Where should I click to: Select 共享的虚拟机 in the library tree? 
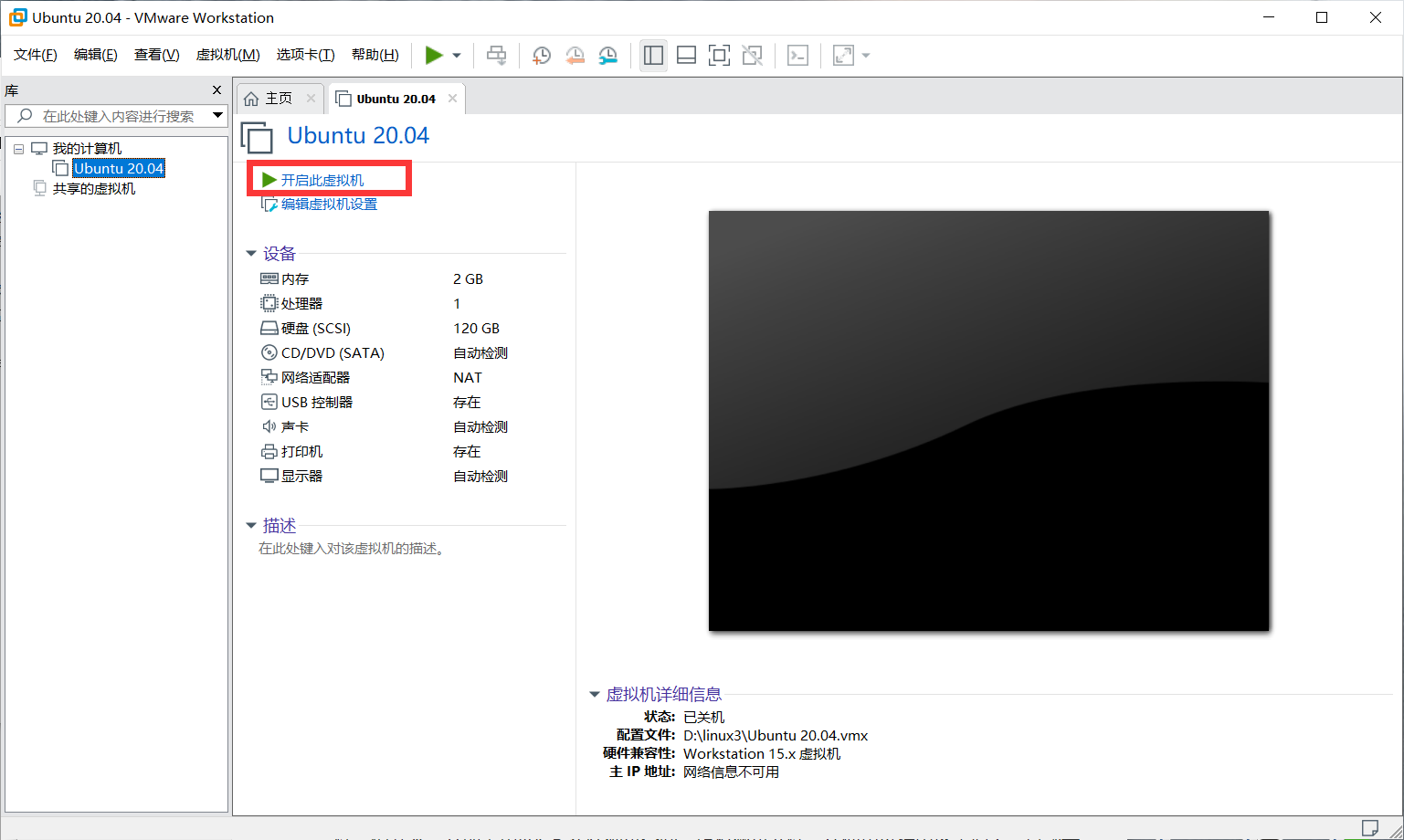tap(94, 188)
